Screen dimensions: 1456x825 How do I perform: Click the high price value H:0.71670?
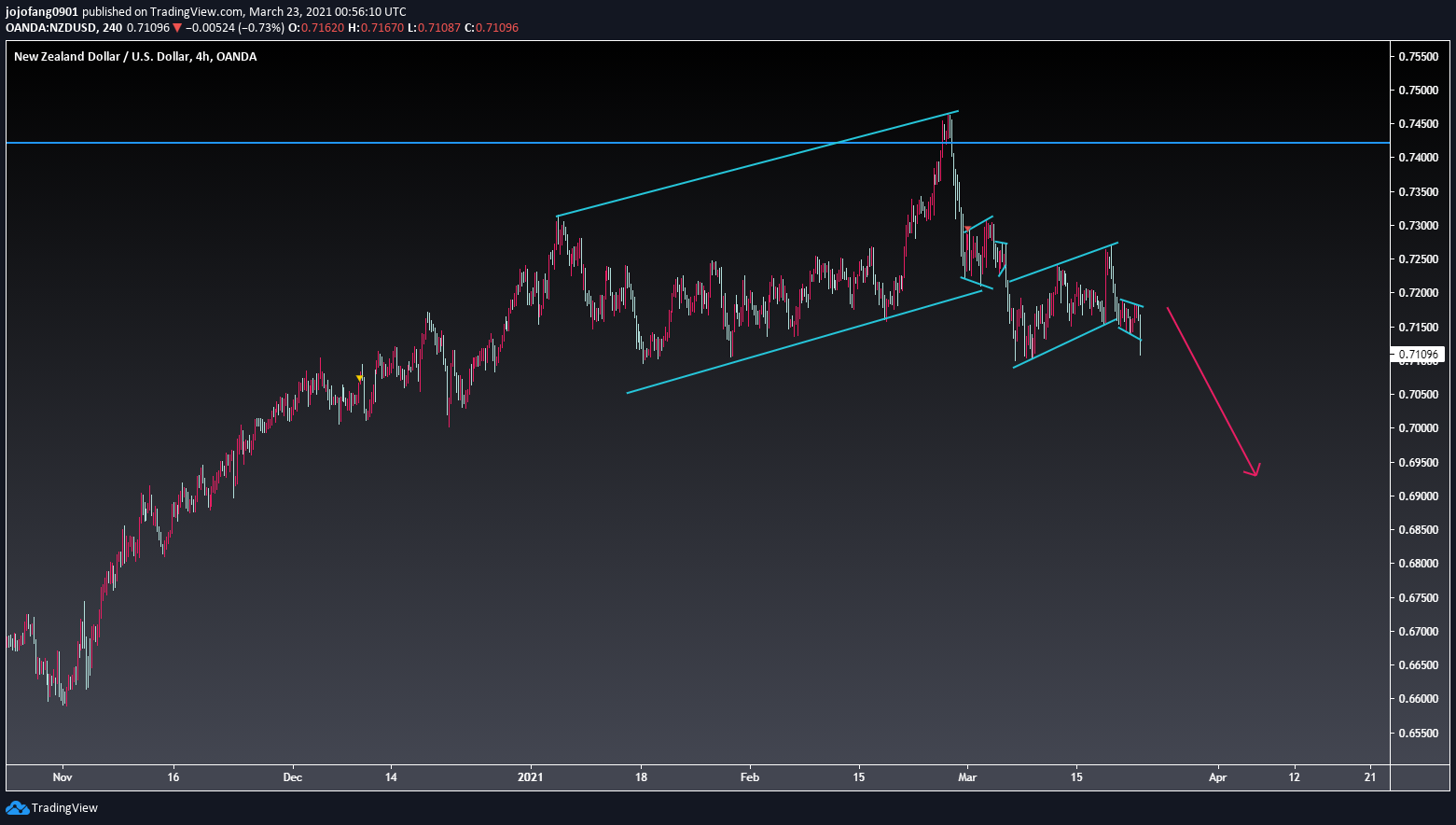point(376,27)
